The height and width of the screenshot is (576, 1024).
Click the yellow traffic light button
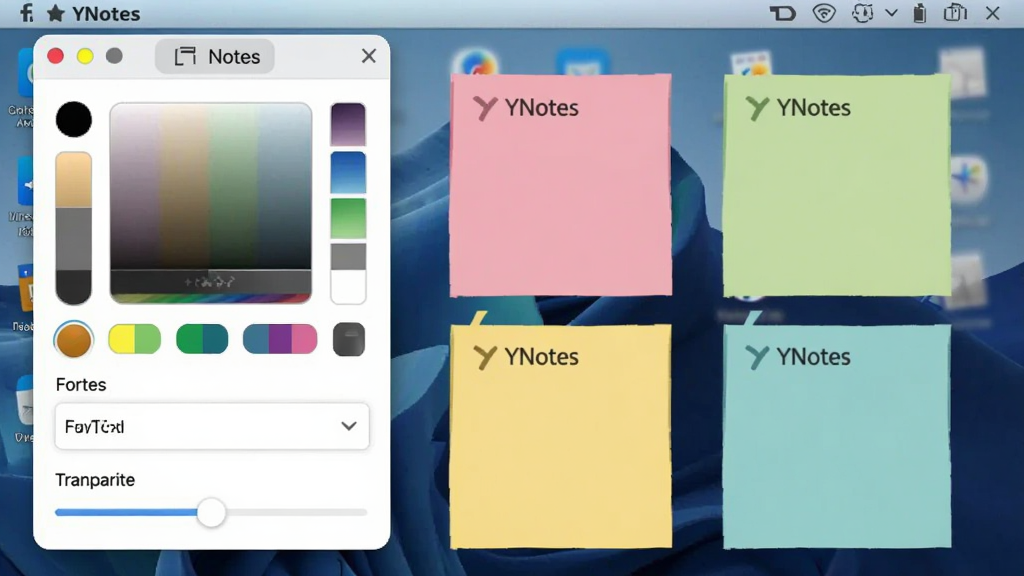[x=85, y=56]
